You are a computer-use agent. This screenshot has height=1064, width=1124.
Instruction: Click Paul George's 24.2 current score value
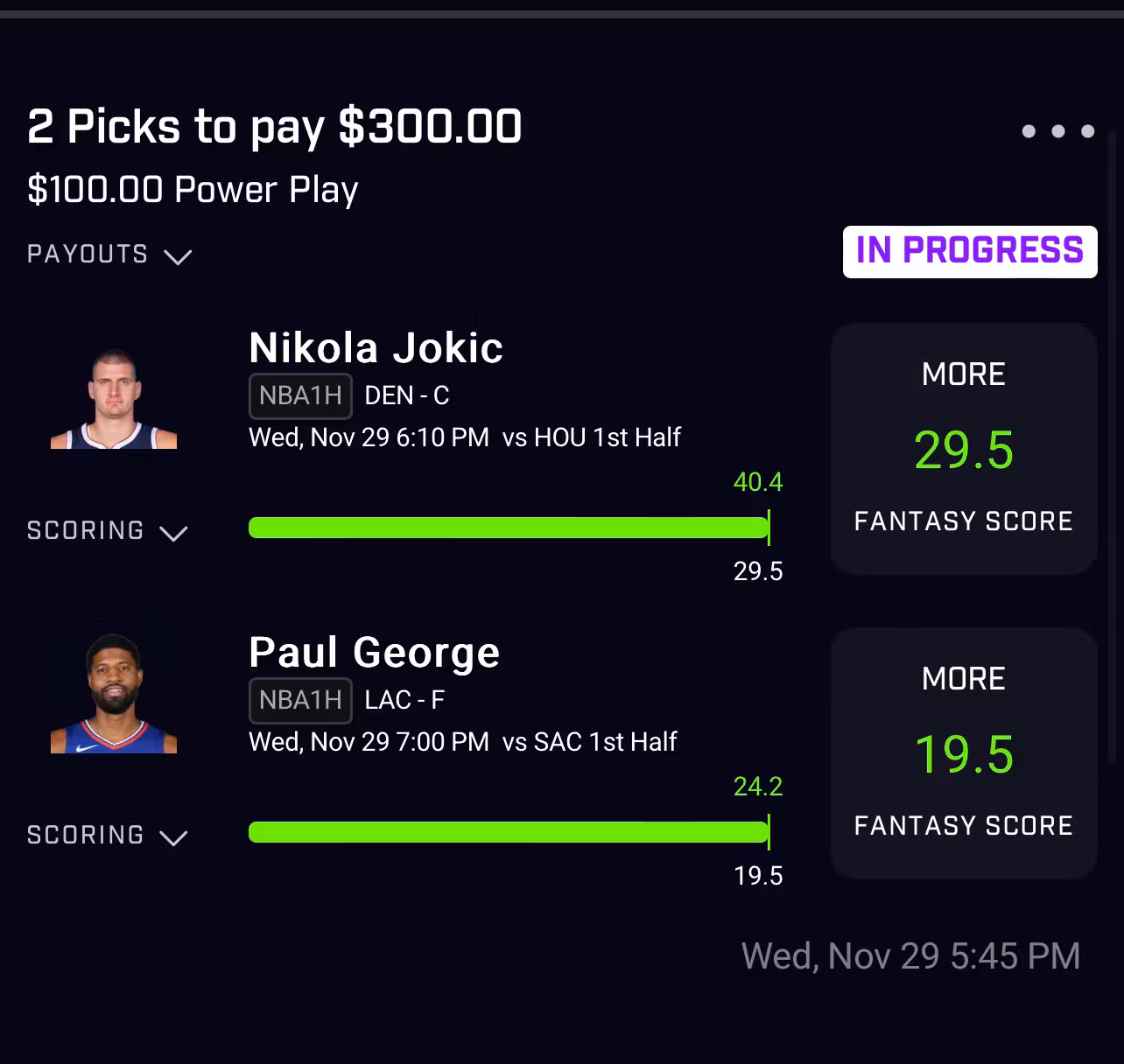(758, 787)
